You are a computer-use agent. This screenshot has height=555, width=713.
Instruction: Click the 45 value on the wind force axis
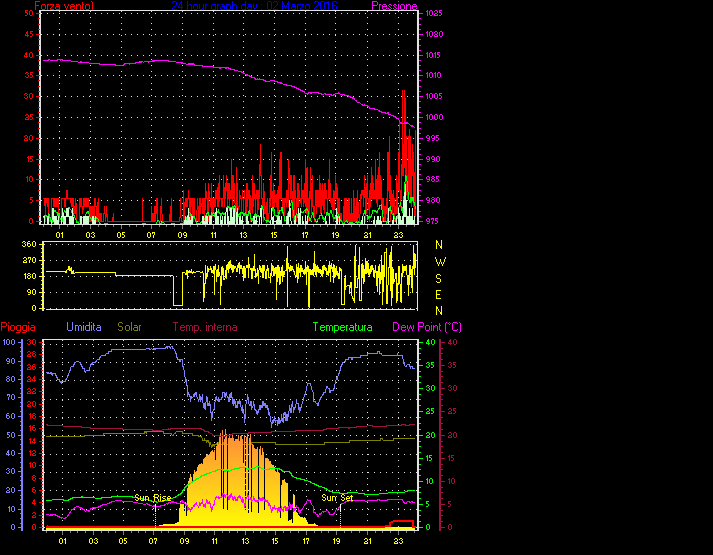[29, 35]
